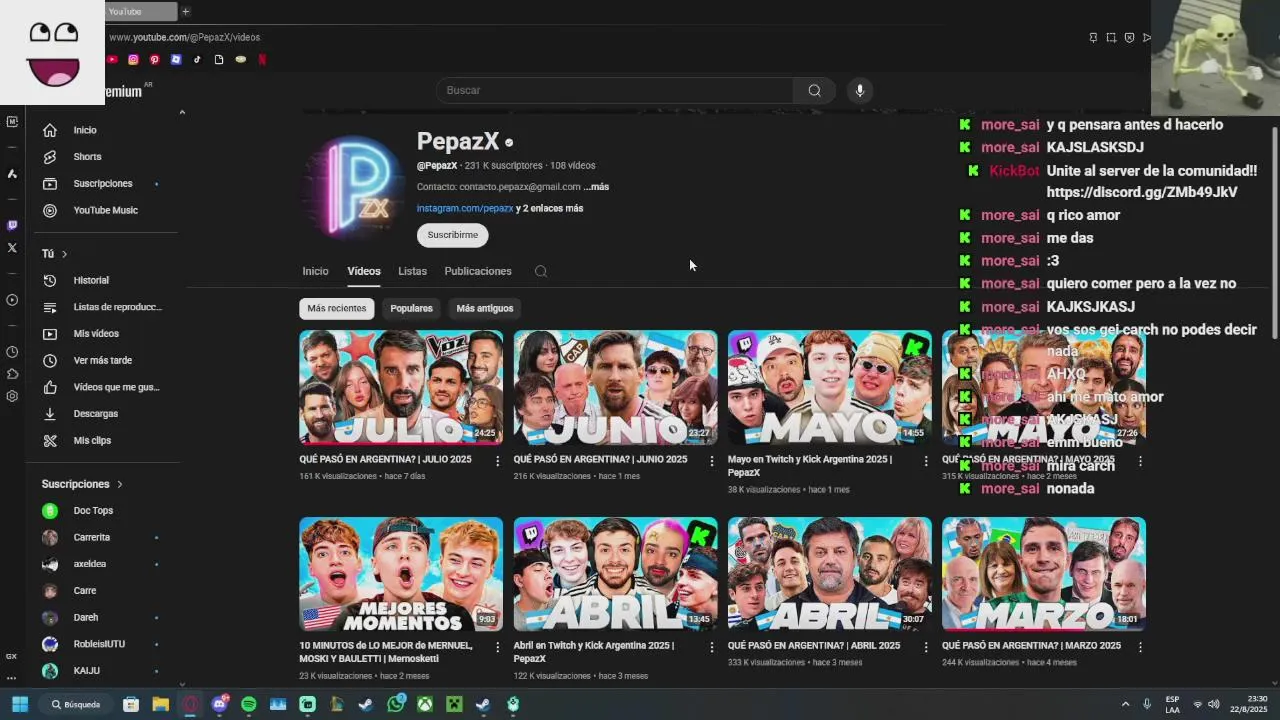Click the Suscribirme button
The height and width of the screenshot is (720, 1280).
tap(453, 235)
